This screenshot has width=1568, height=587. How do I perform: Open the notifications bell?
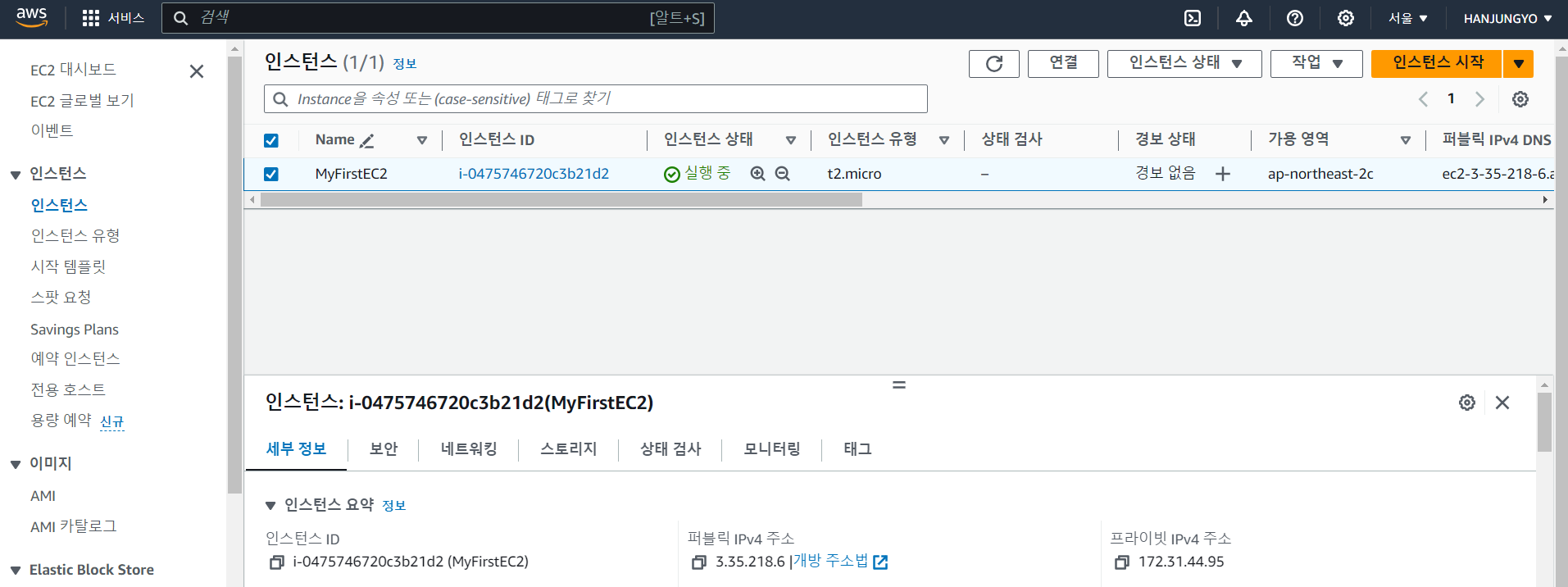[x=1244, y=18]
